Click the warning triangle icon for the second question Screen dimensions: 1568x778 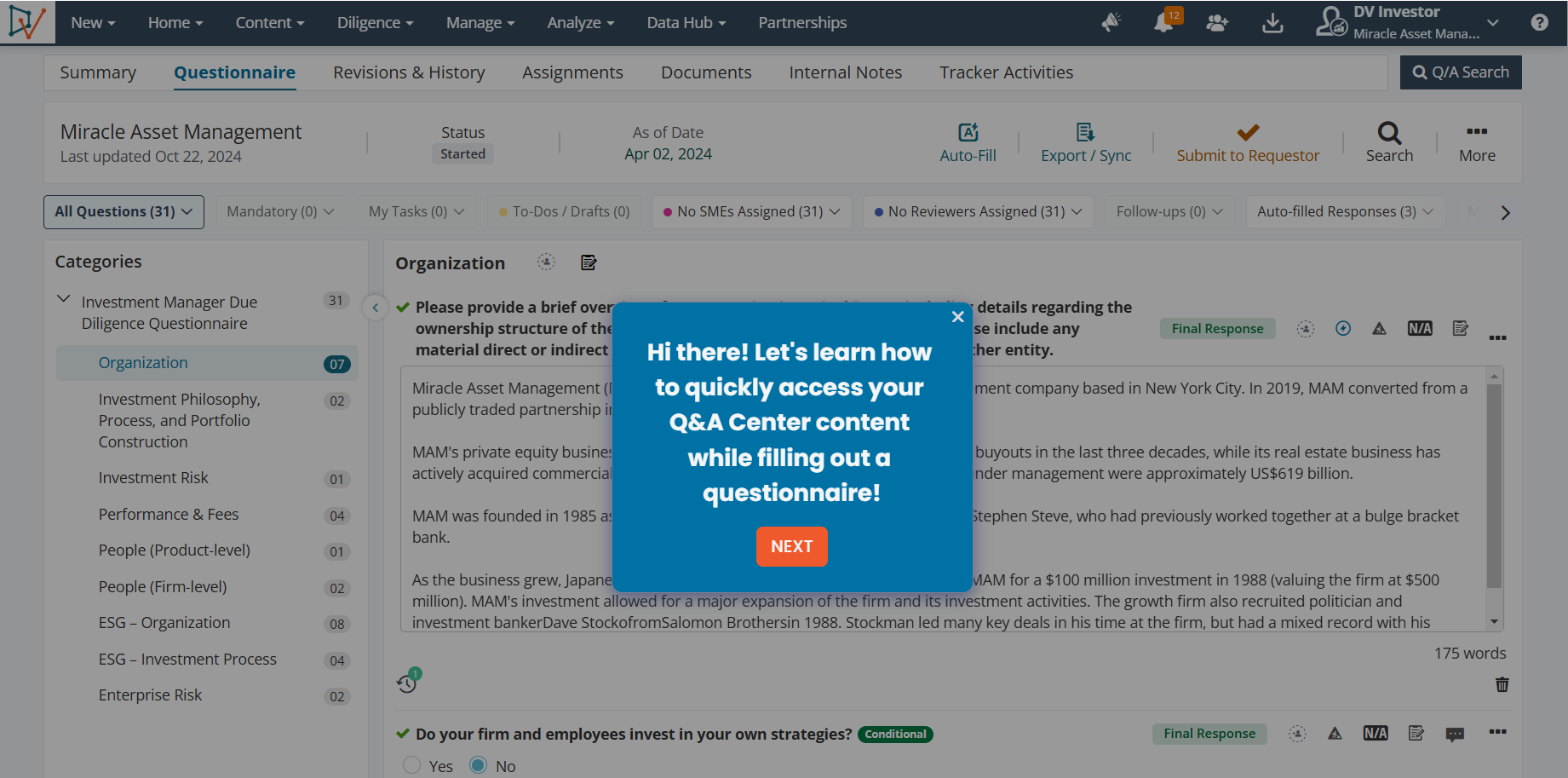(1335, 734)
